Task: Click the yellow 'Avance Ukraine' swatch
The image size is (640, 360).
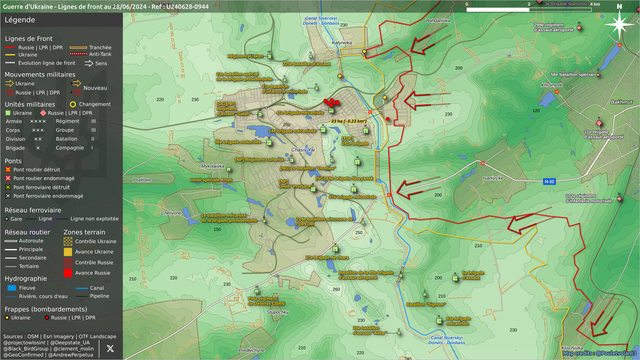Action: click(x=68, y=252)
